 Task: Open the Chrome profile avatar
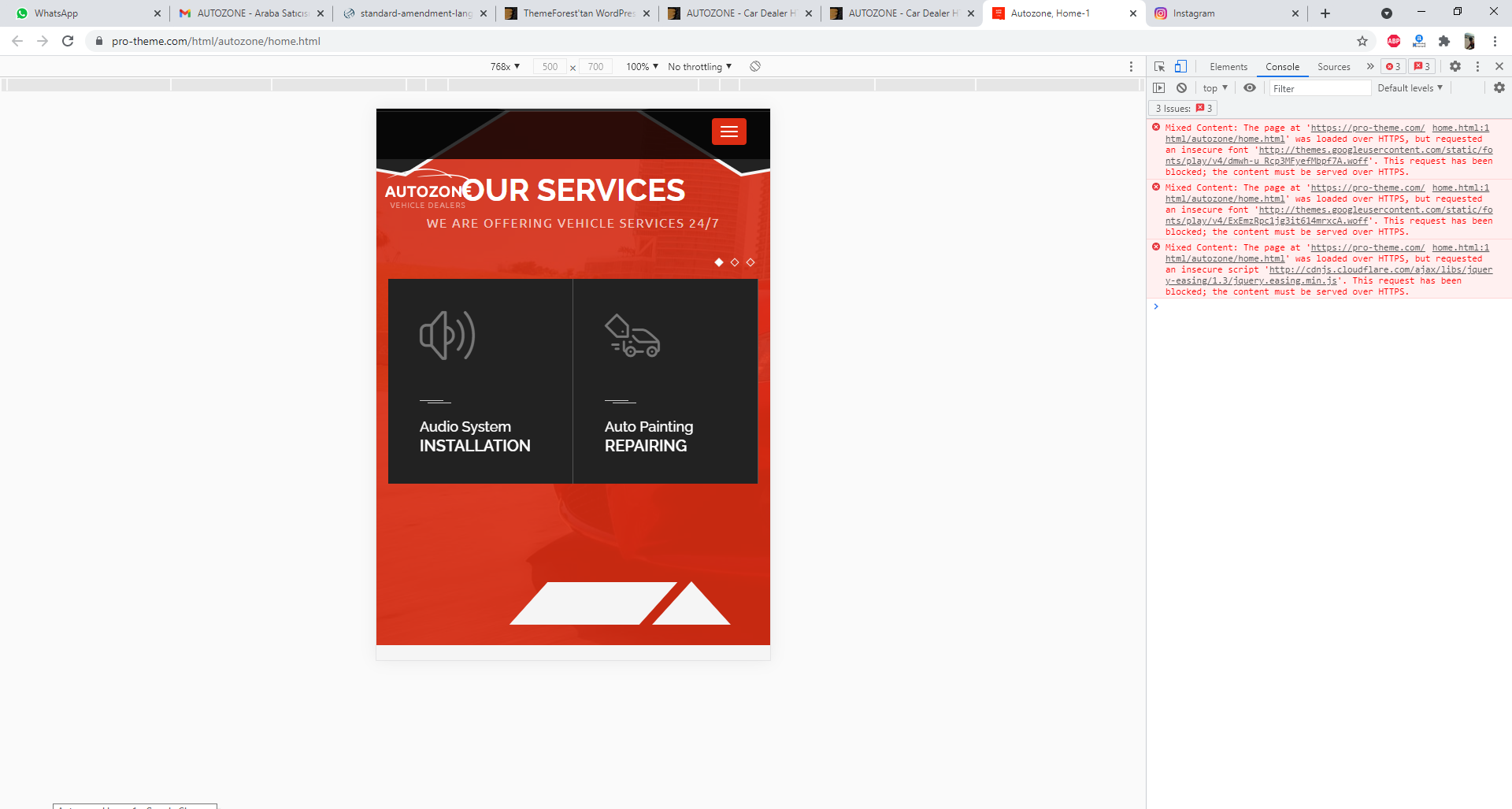(x=1469, y=41)
